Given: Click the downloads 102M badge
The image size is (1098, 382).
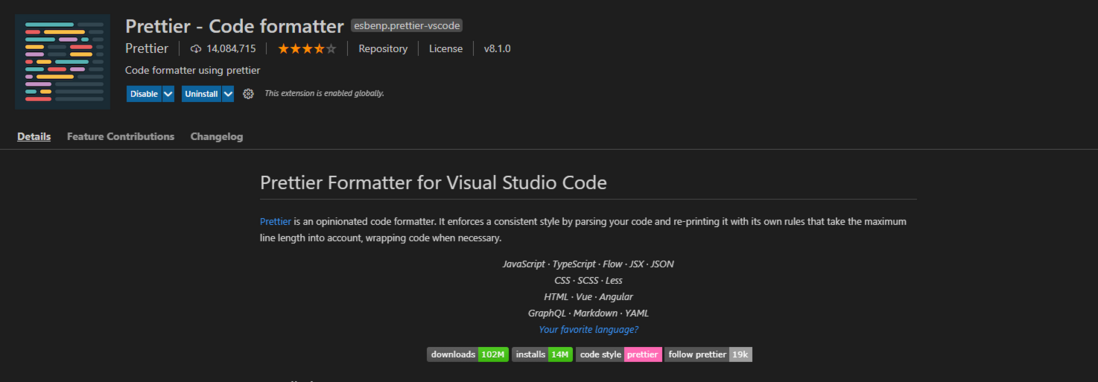Looking at the screenshot, I should (468, 355).
